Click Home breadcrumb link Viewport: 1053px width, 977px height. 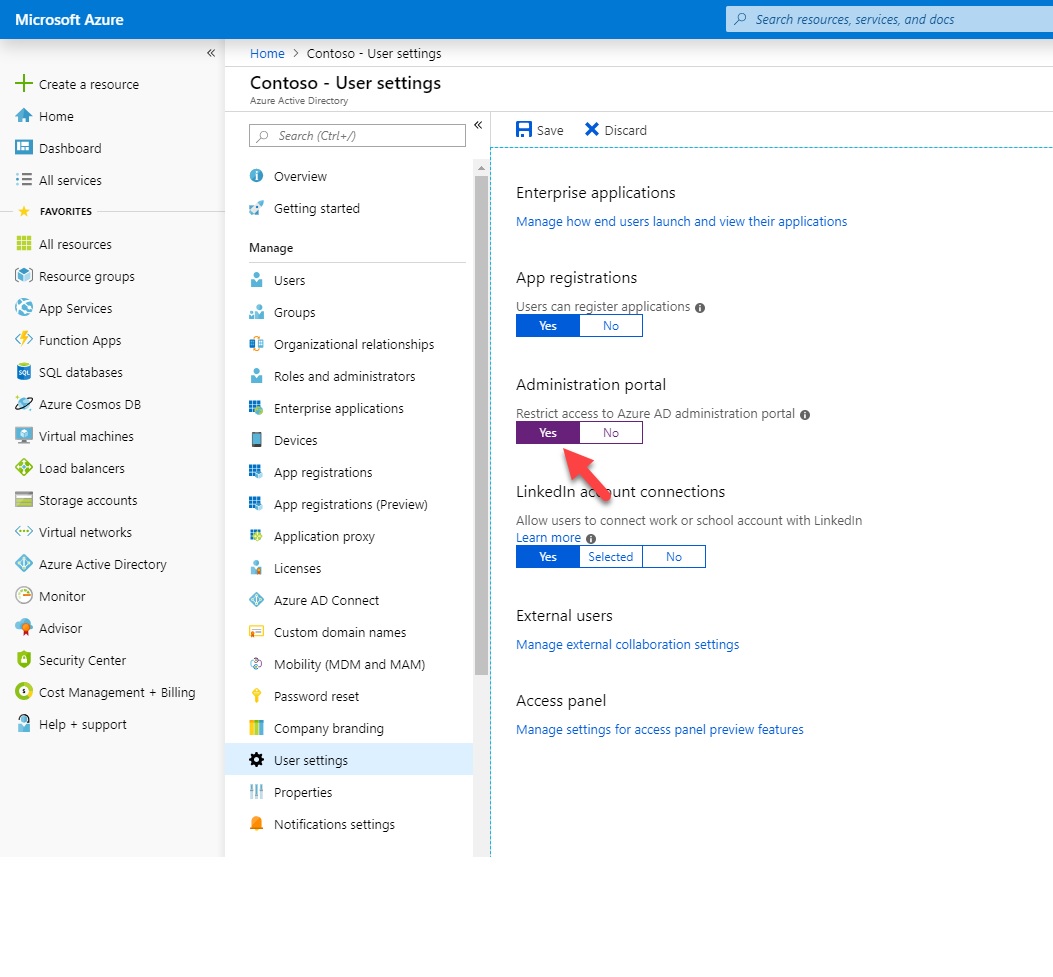tap(267, 54)
